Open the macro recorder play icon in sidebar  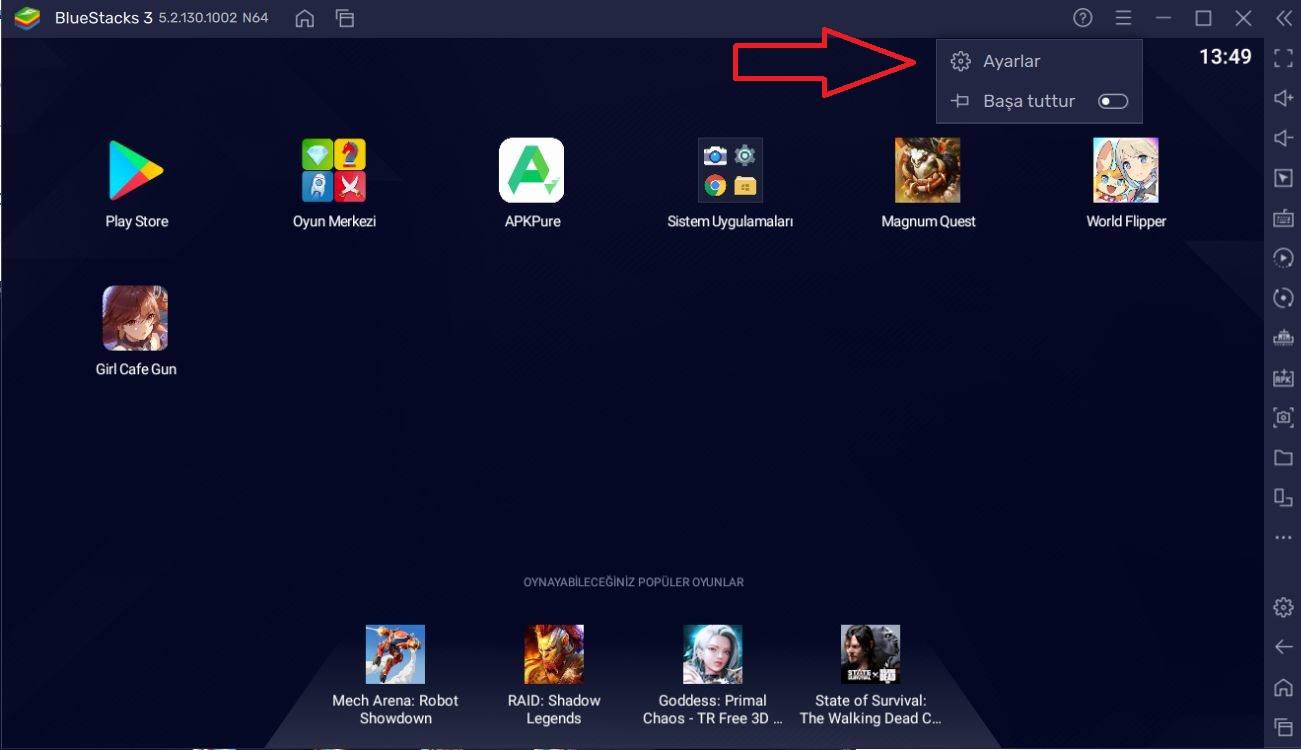[x=1283, y=258]
